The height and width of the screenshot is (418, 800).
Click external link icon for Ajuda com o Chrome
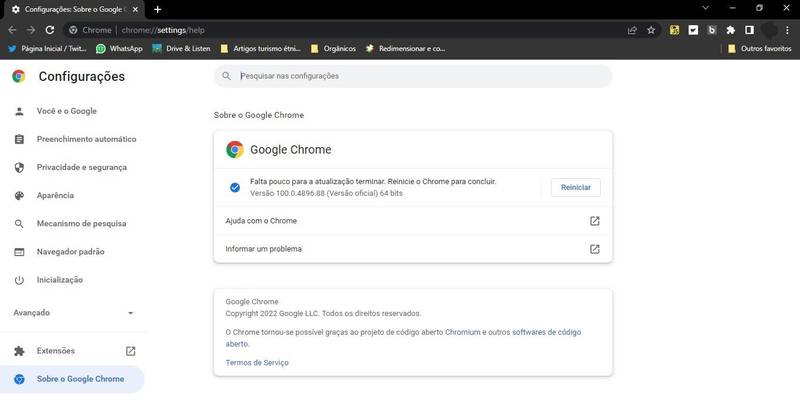point(594,220)
